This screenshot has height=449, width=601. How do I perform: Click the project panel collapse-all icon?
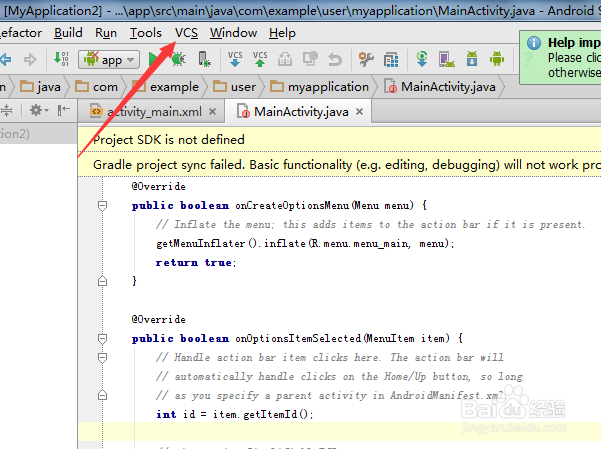[x=7, y=111]
